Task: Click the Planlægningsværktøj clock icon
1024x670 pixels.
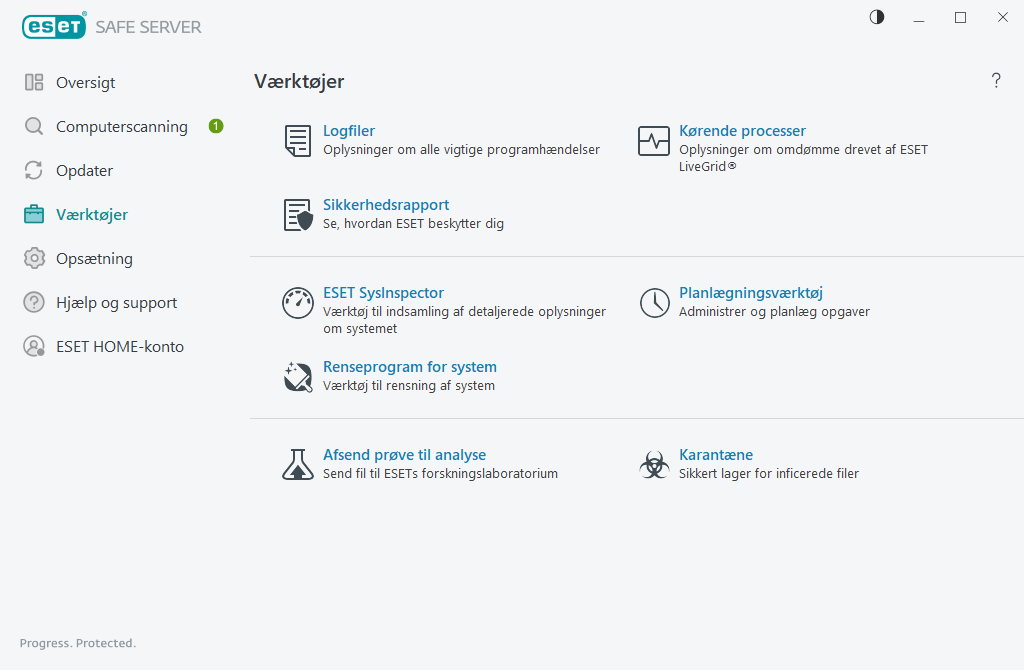Action: click(654, 303)
